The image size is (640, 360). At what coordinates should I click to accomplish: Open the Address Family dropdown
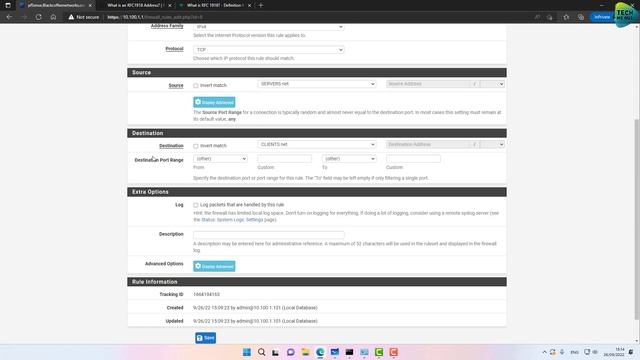click(269, 27)
